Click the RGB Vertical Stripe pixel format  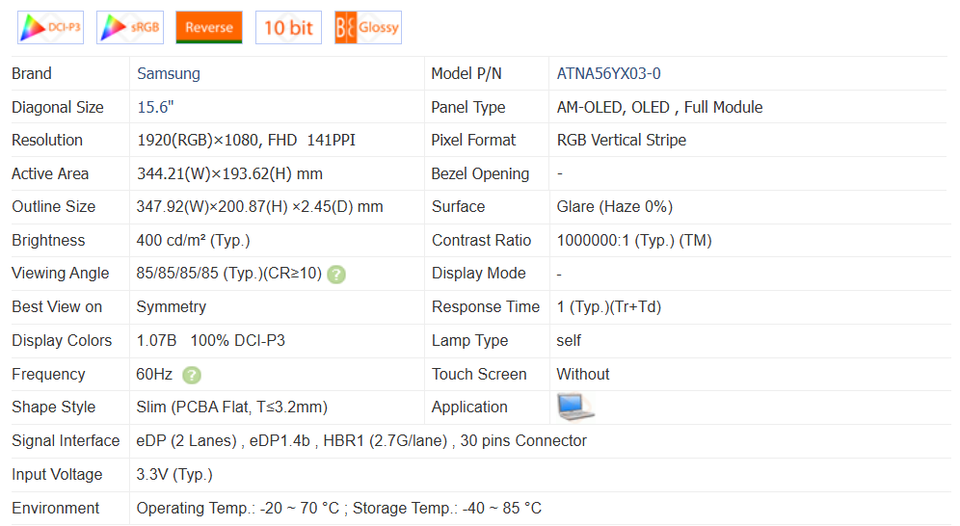621,140
